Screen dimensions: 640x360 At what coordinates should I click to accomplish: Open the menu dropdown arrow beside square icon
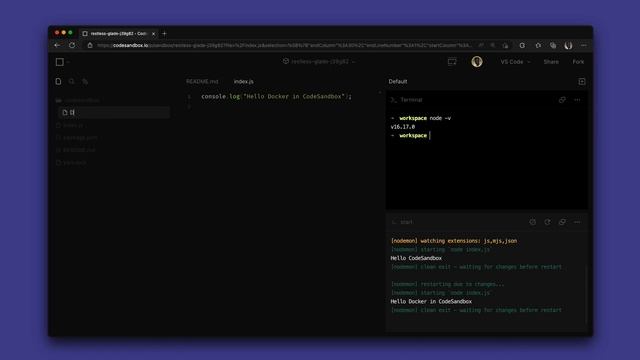(68, 62)
